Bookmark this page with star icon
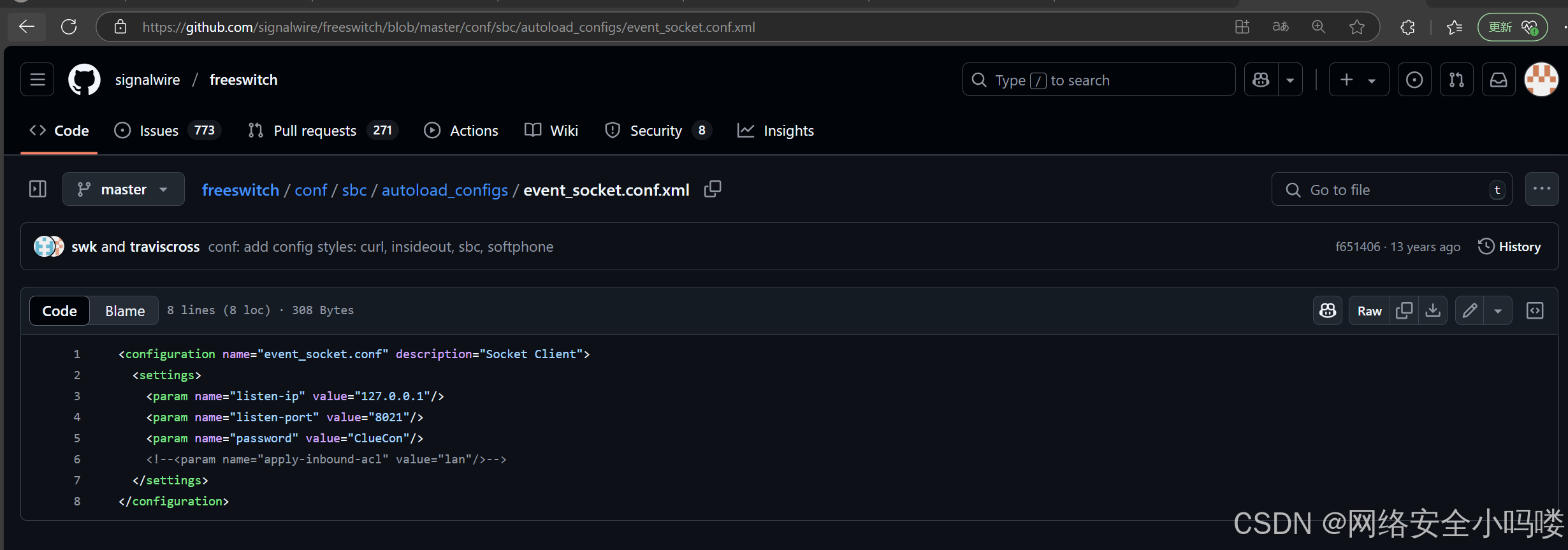Screen dimensions: 1568x550 click(1357, 27)
